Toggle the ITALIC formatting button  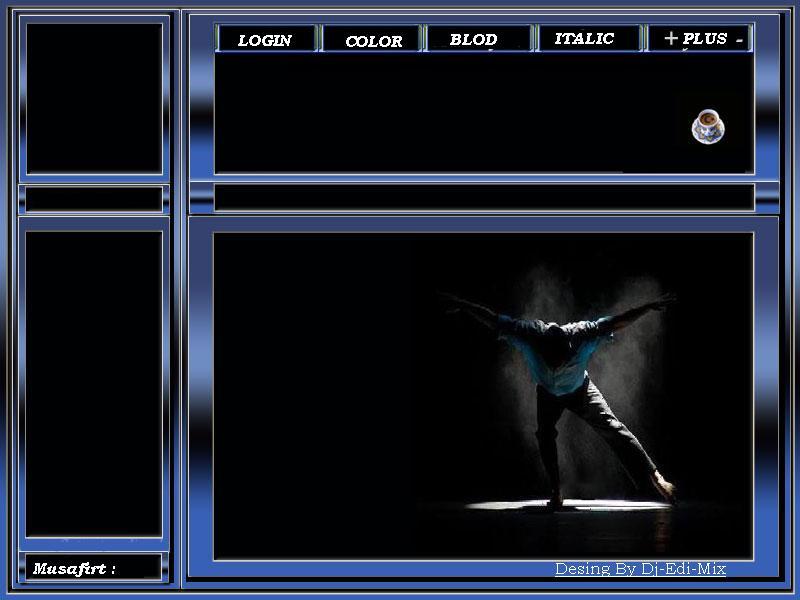click(588, 38)
